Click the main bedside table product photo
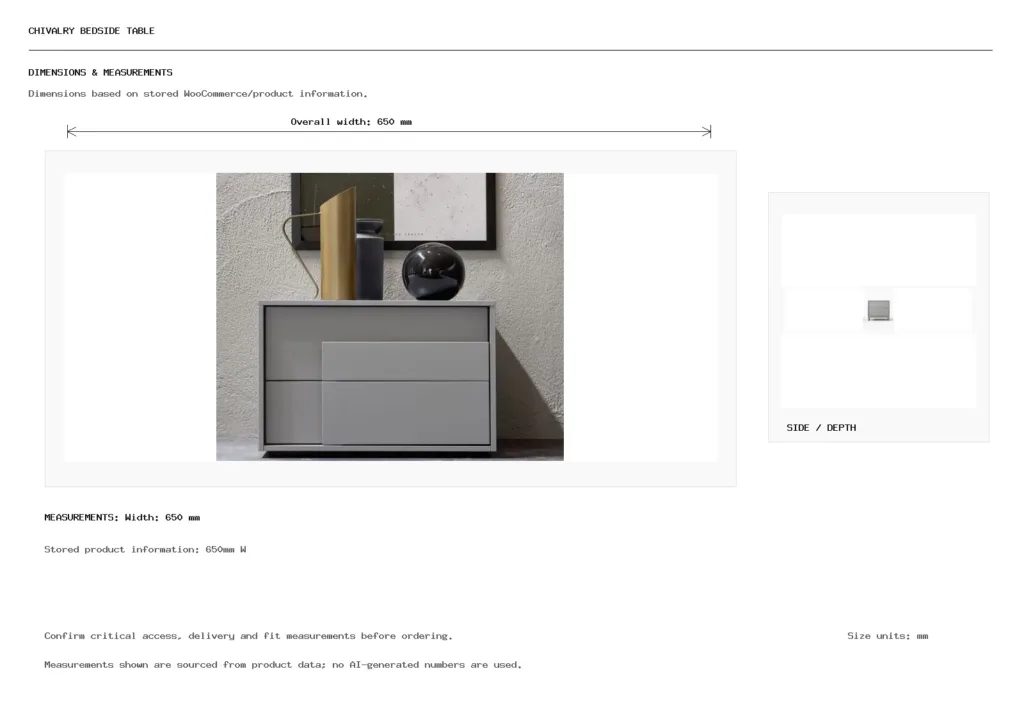The height and width of the screenshot is (717, 1024). pyautogui.click(x=390, y=317)
